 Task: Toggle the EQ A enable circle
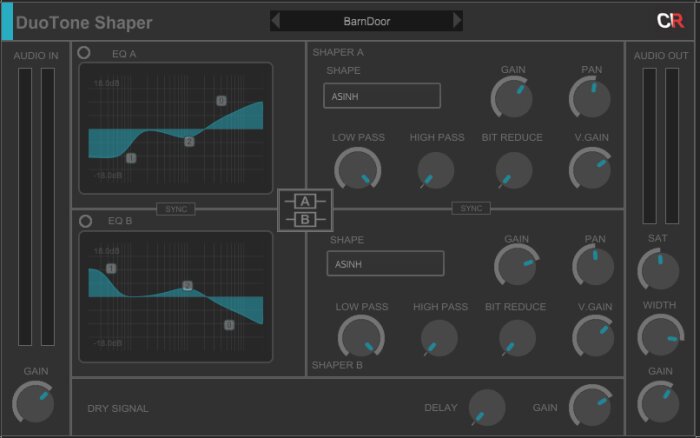click(83, 53)
